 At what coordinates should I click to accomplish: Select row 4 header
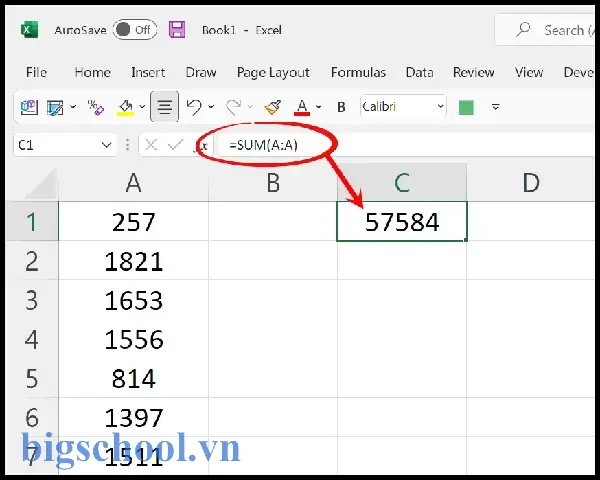click(32, 340)
